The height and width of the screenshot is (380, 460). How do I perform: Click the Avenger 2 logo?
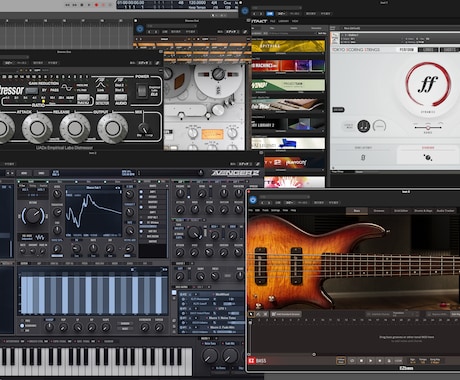(235, 173)
